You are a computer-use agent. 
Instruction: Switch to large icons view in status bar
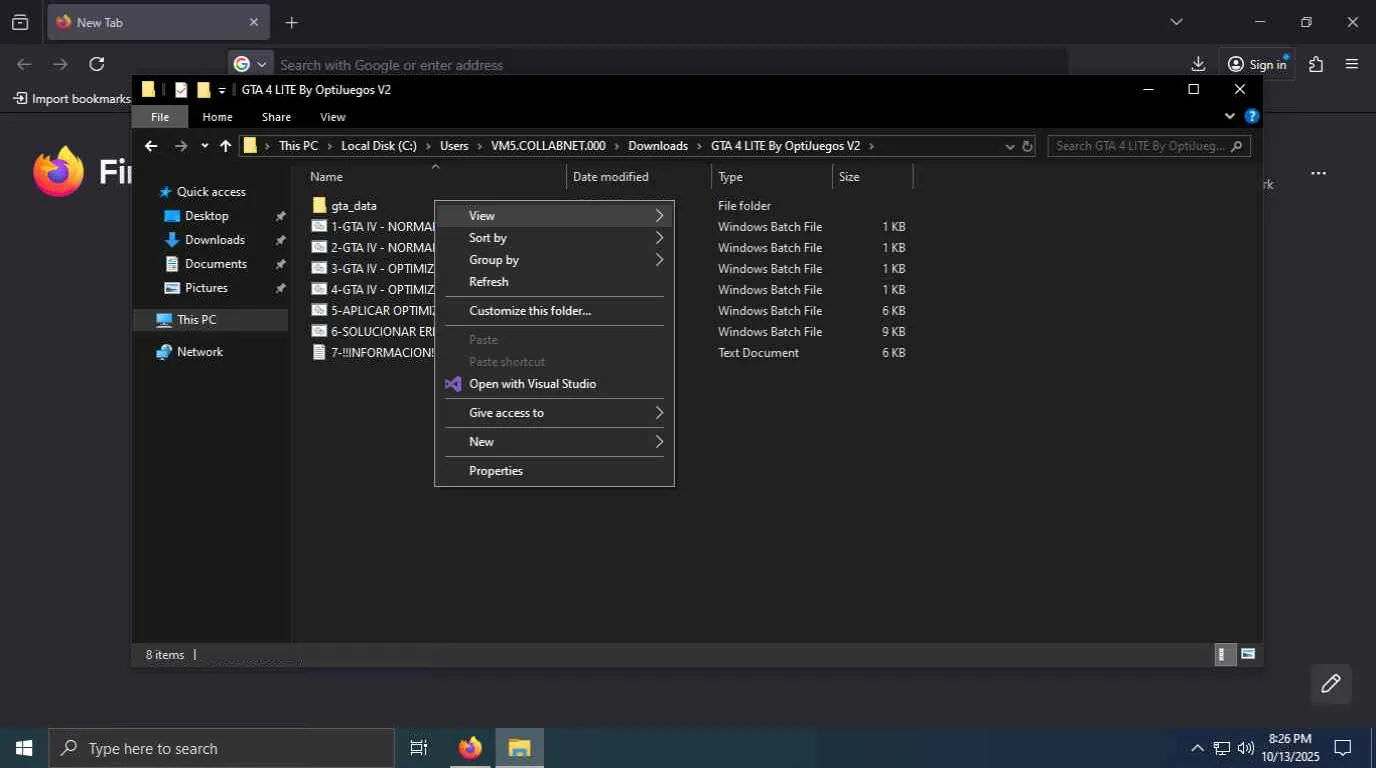pos(1248,655)
